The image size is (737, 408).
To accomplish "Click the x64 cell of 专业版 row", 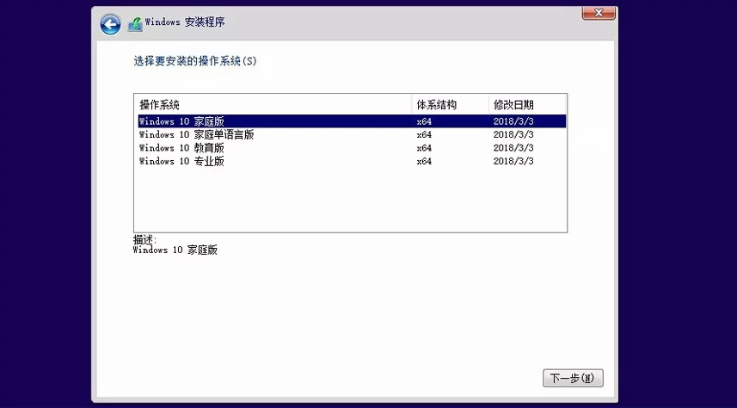I will pyautogui.click(x=424, y=161).
